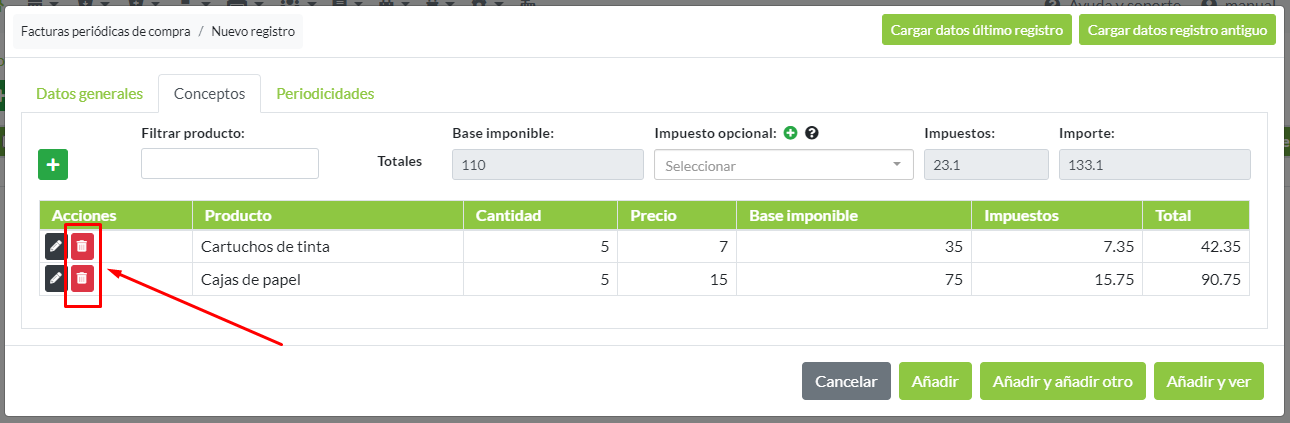The width and height of the screenshot is (1290, 423).
Task: Delete the Cajas de papel row
Action: [x=82, y=279]
